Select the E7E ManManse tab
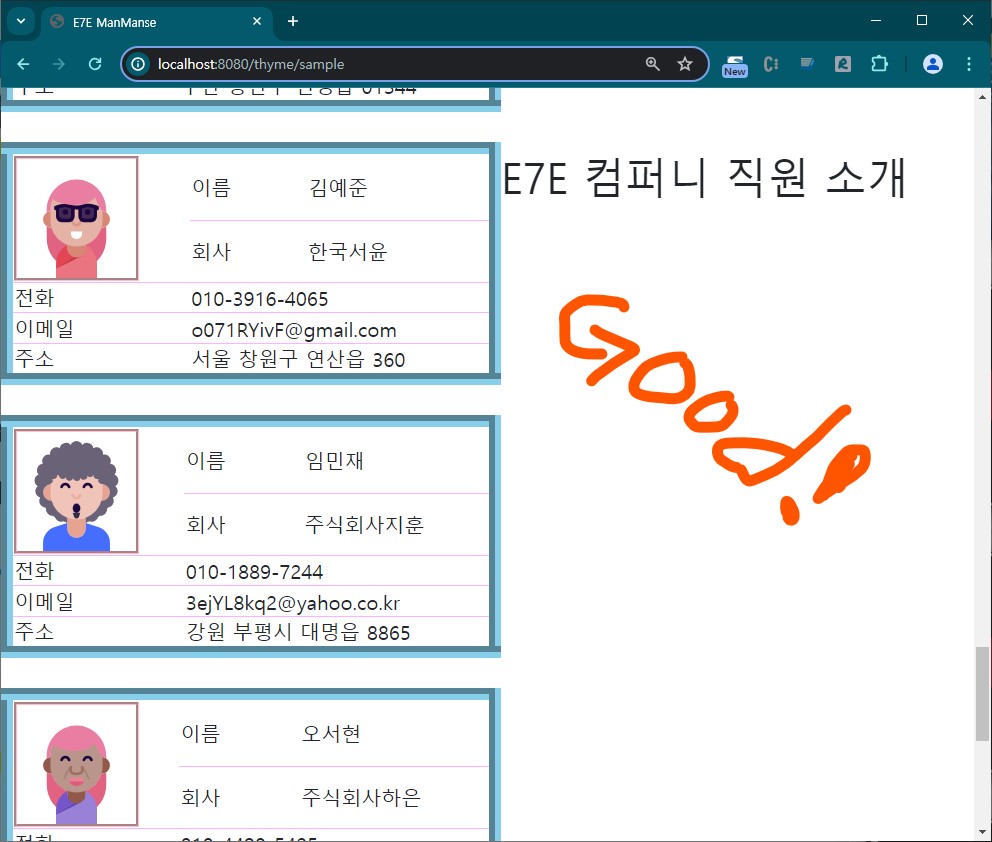The width and height of the screenshot is (992, 842). tap(157, 22)
